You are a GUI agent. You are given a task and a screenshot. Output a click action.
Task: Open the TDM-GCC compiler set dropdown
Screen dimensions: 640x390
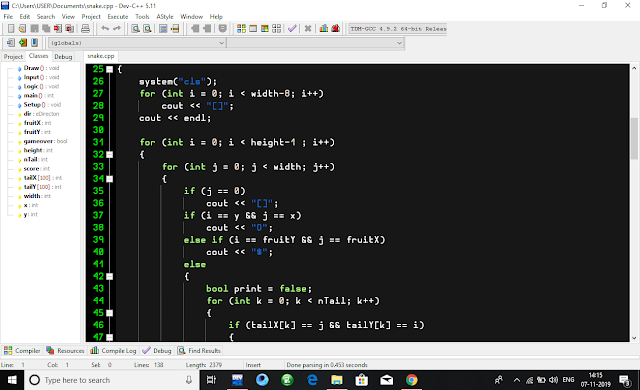point(398,29)
